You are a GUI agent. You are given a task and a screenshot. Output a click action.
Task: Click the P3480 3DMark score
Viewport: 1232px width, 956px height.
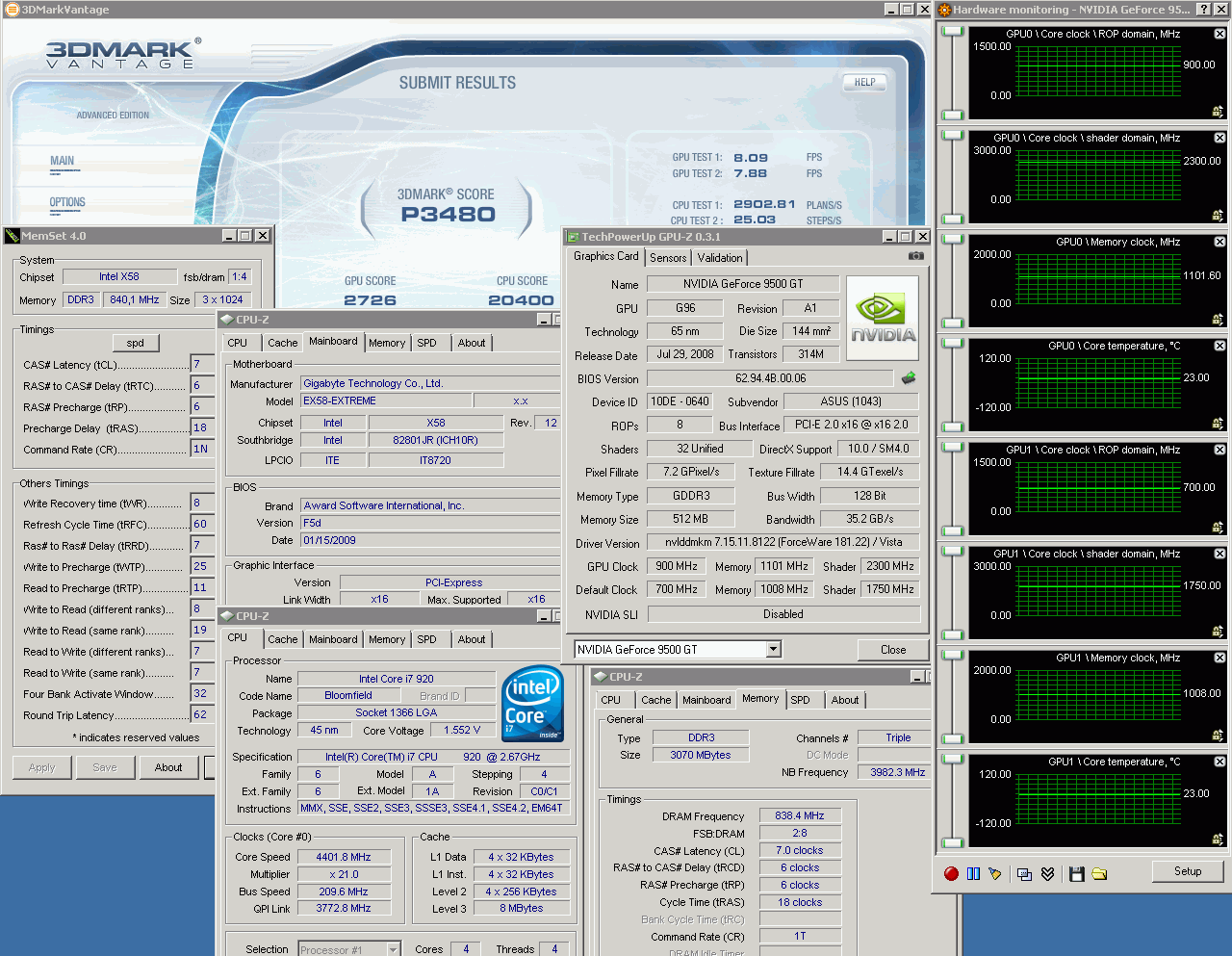[449, 215]
